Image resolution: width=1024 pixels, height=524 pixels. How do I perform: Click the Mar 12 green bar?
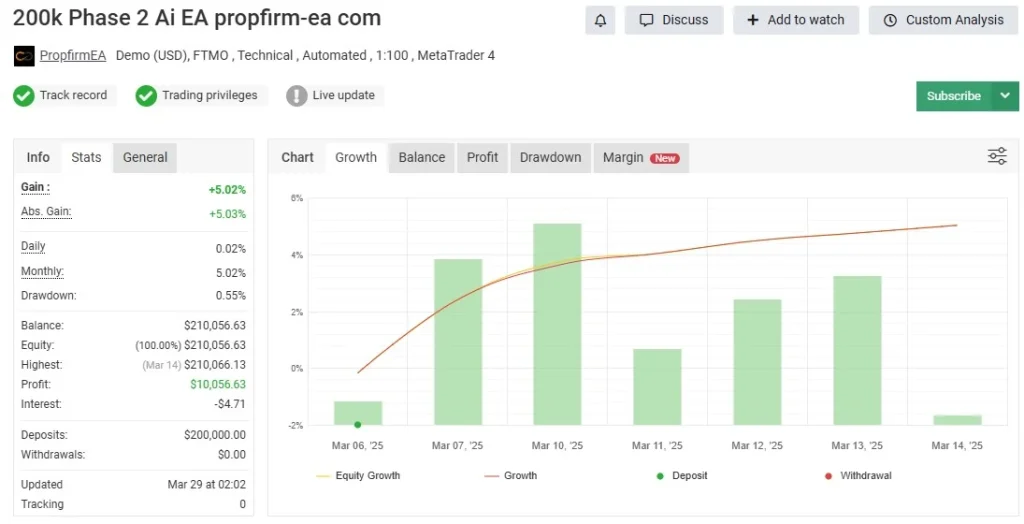click(x=758, y=363)
